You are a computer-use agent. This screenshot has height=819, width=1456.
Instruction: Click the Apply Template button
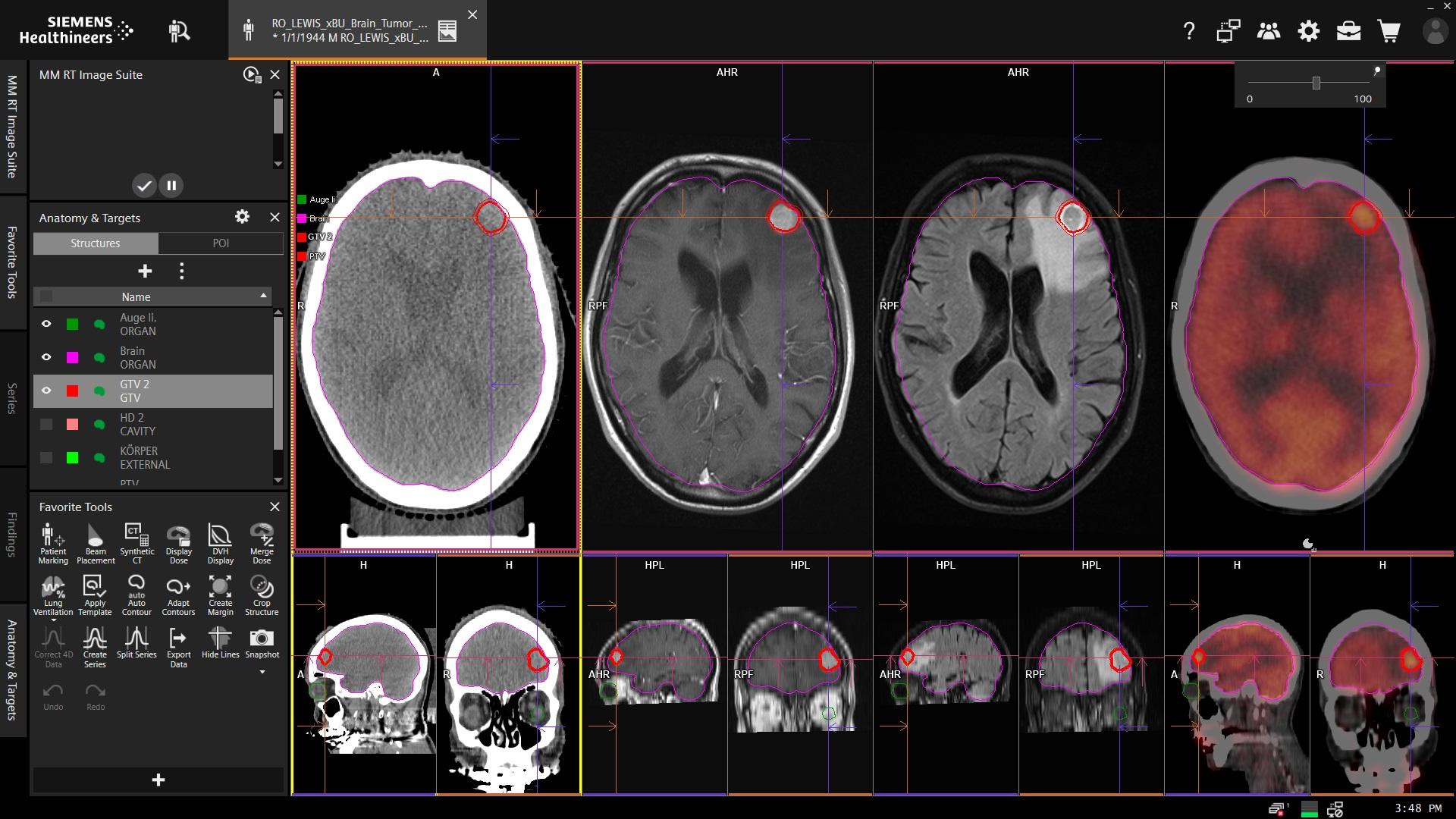pos(95,595)
